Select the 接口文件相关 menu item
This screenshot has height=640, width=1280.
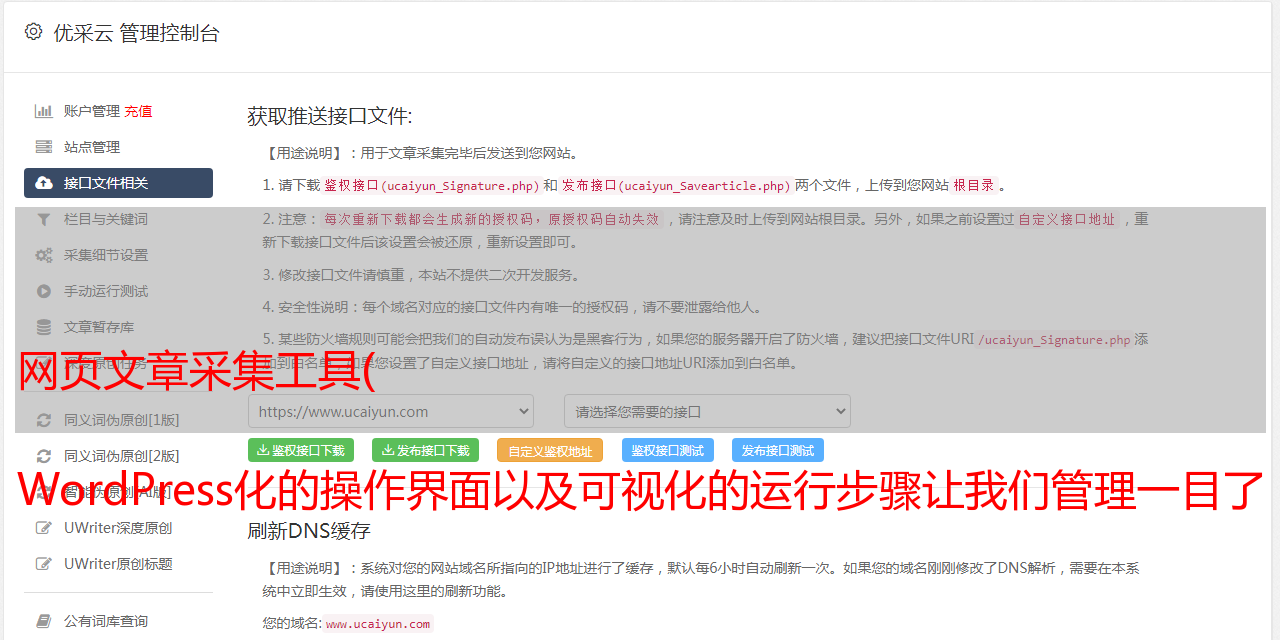[118, 183]
